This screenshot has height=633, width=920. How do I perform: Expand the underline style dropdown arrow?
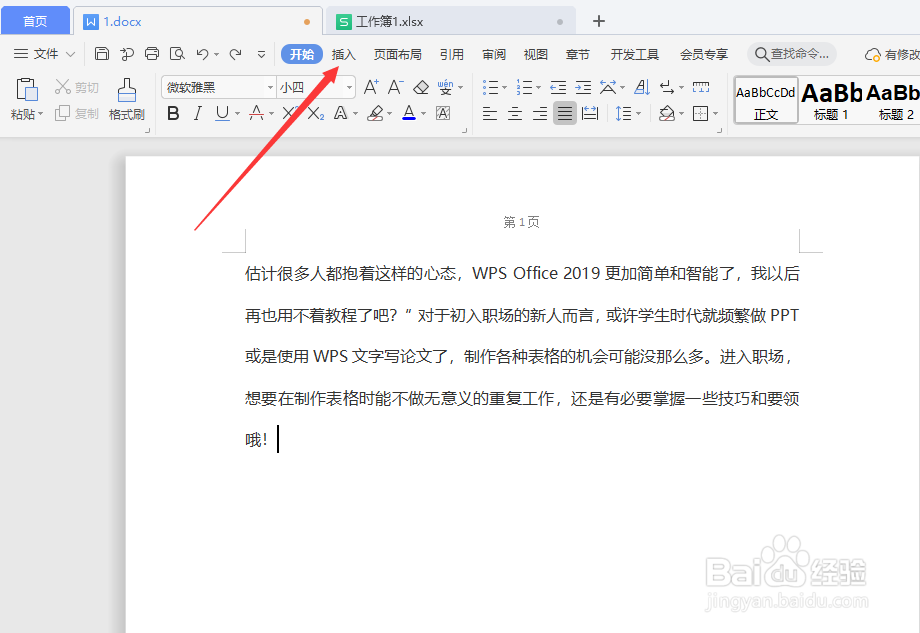pos(237,113)
